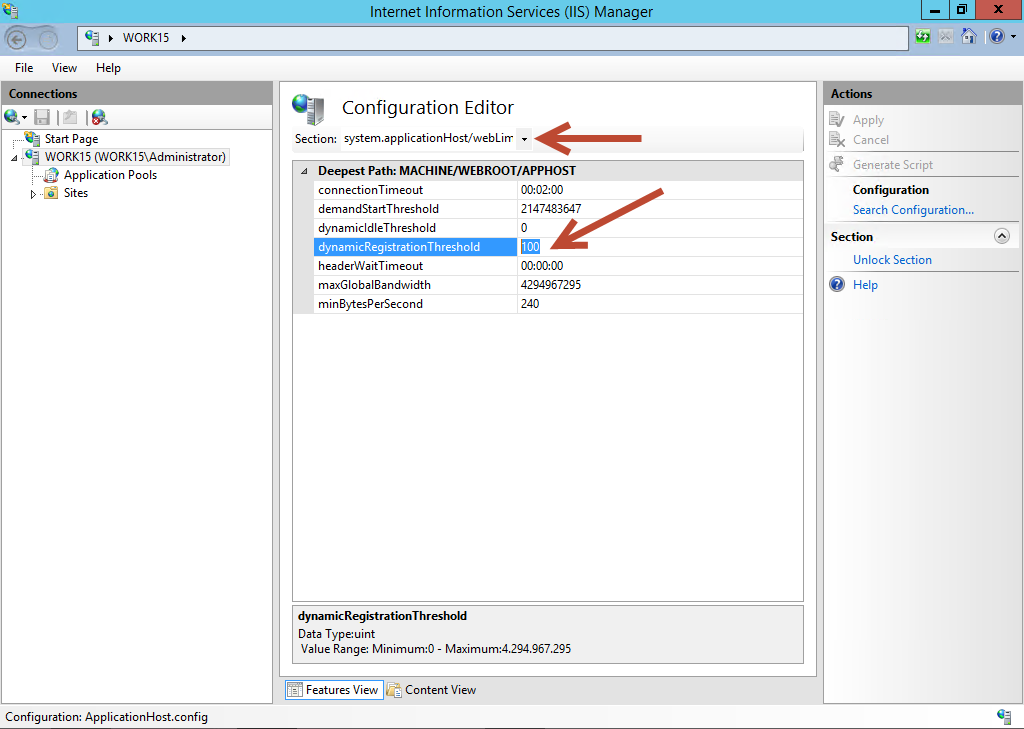
Task: Click the Search Configuration link
Action: pyautogui.click(x=913, y=210)
